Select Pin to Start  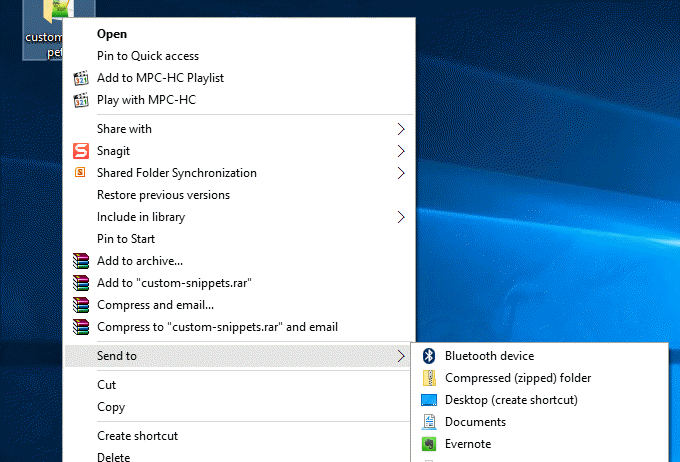click(239, 239)
